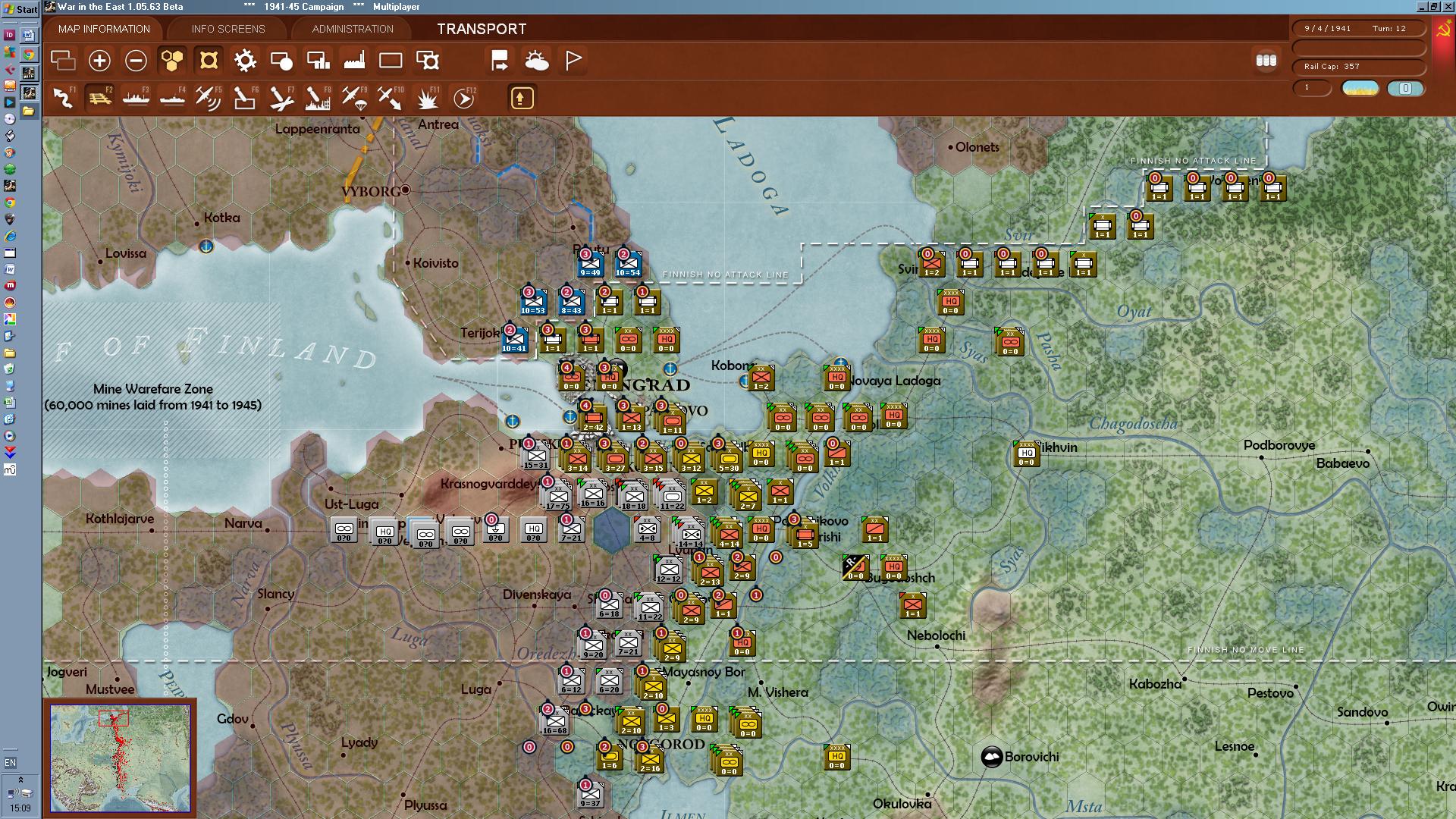Click the TRANSPORT mode label
The width and height of the screenshot is (1456, 819).
[482, 29]
